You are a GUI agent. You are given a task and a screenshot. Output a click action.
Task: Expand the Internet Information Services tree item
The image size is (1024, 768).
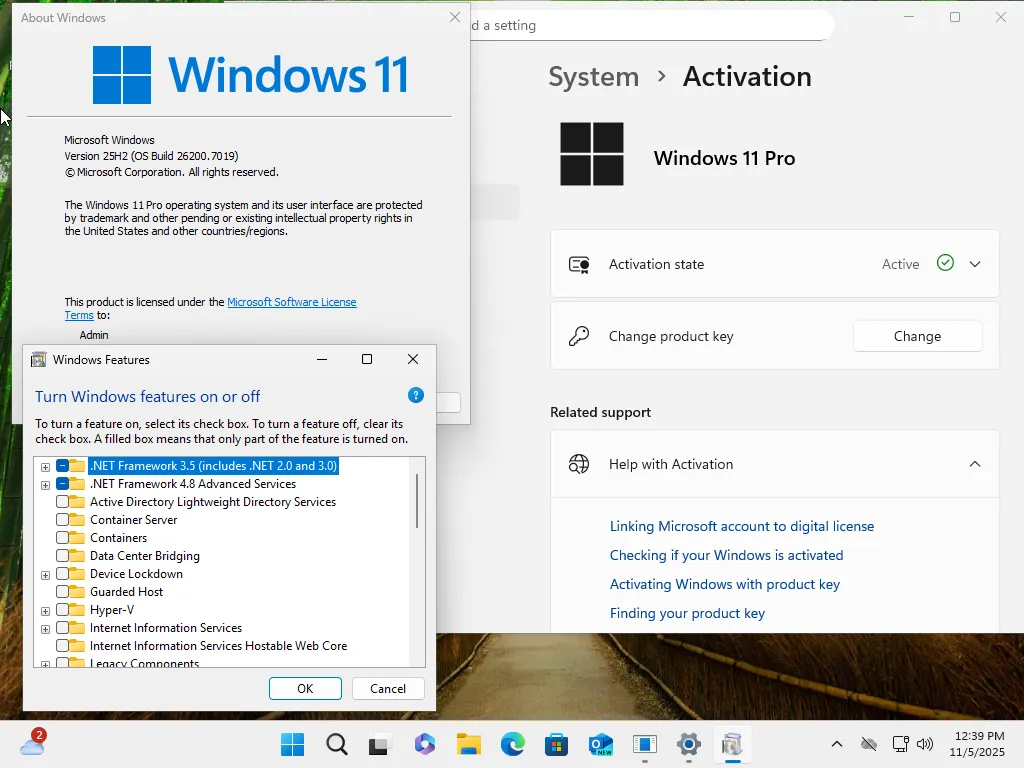click(44, 628)
